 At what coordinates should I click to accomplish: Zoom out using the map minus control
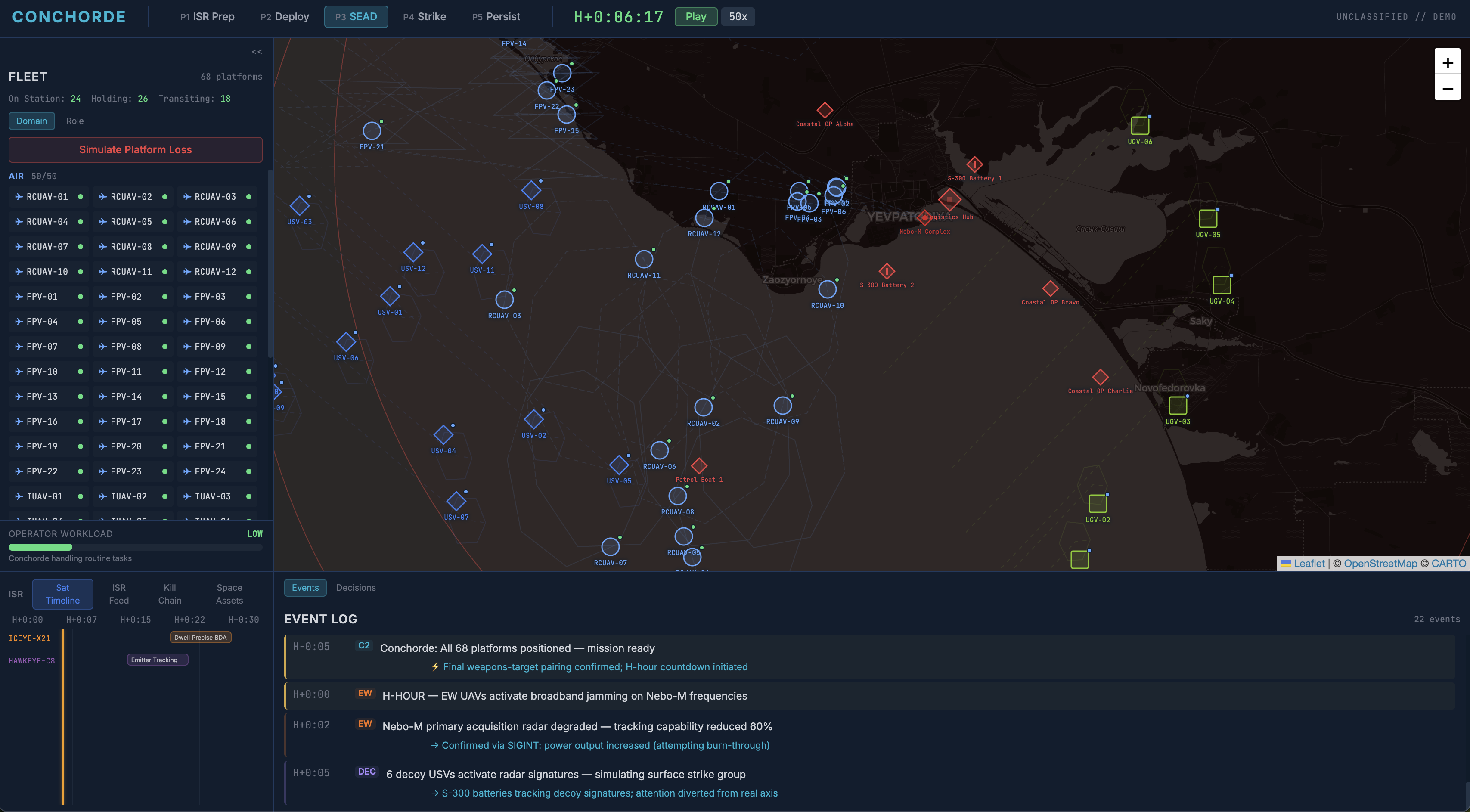tap(1448, 88)
